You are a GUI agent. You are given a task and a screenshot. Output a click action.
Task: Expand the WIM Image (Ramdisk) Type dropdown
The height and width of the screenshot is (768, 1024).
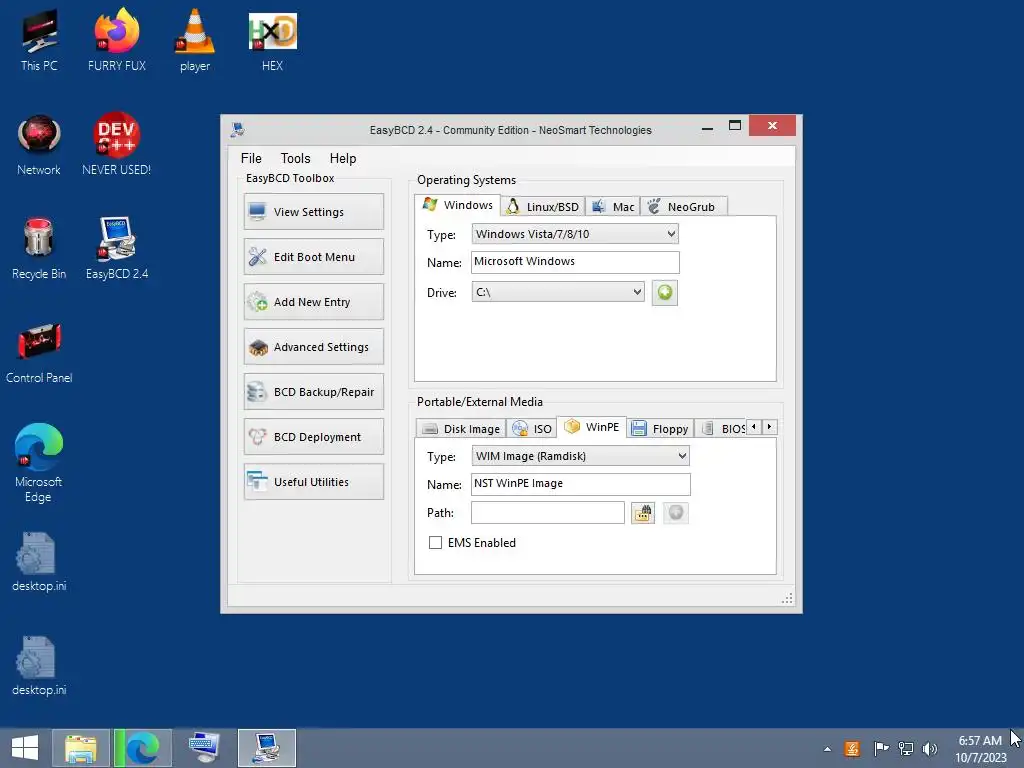pos(581,456)
